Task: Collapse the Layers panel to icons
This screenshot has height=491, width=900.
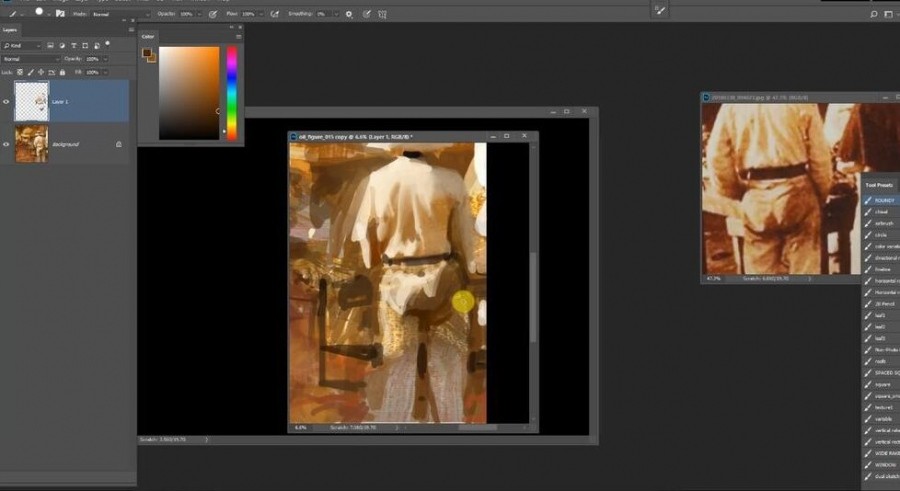Action: click(124, 20)
